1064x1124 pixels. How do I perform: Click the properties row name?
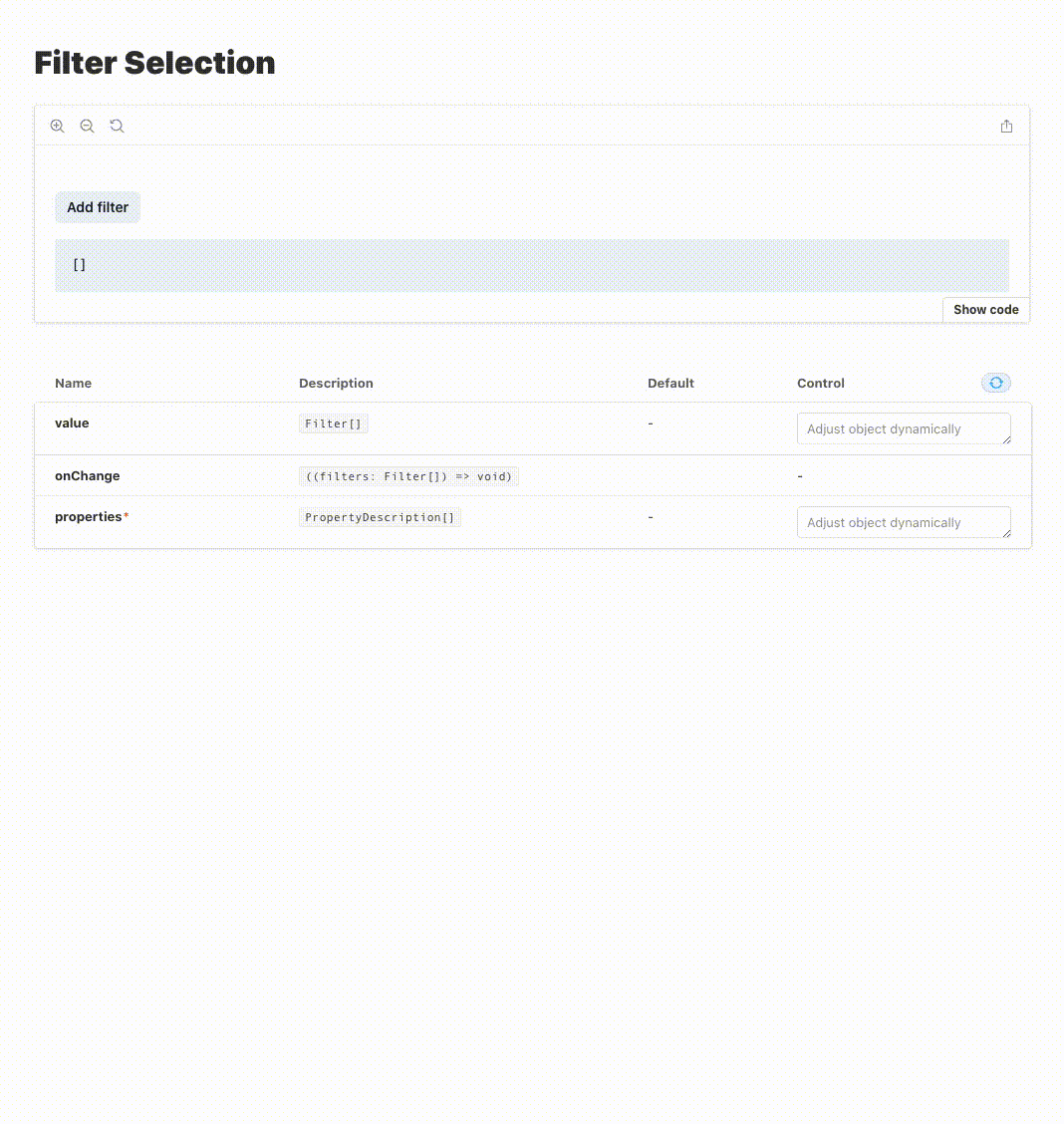(89, 517)
